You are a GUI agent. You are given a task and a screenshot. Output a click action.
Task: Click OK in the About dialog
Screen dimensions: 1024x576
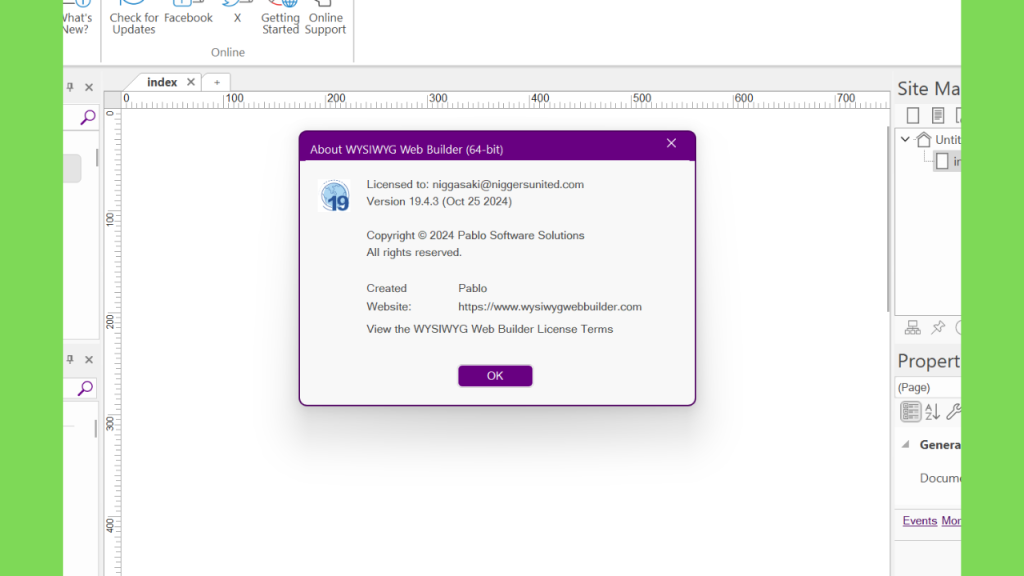click(x=495, y=376)
